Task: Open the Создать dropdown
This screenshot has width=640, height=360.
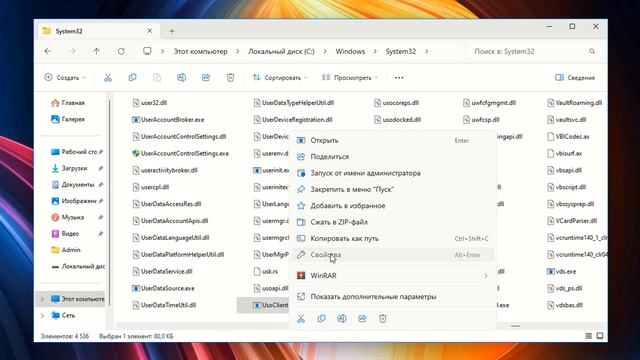Action: (65, 78)
